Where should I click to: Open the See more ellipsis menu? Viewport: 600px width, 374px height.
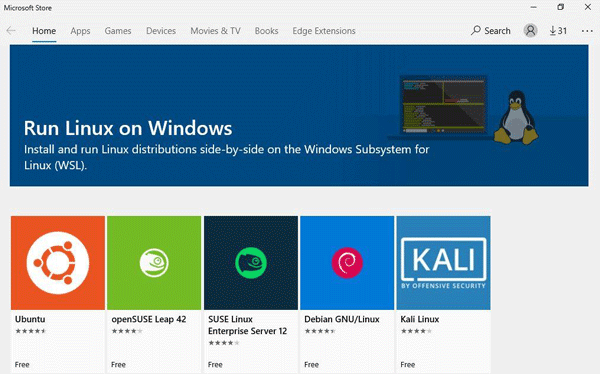(x=587, y=31)
